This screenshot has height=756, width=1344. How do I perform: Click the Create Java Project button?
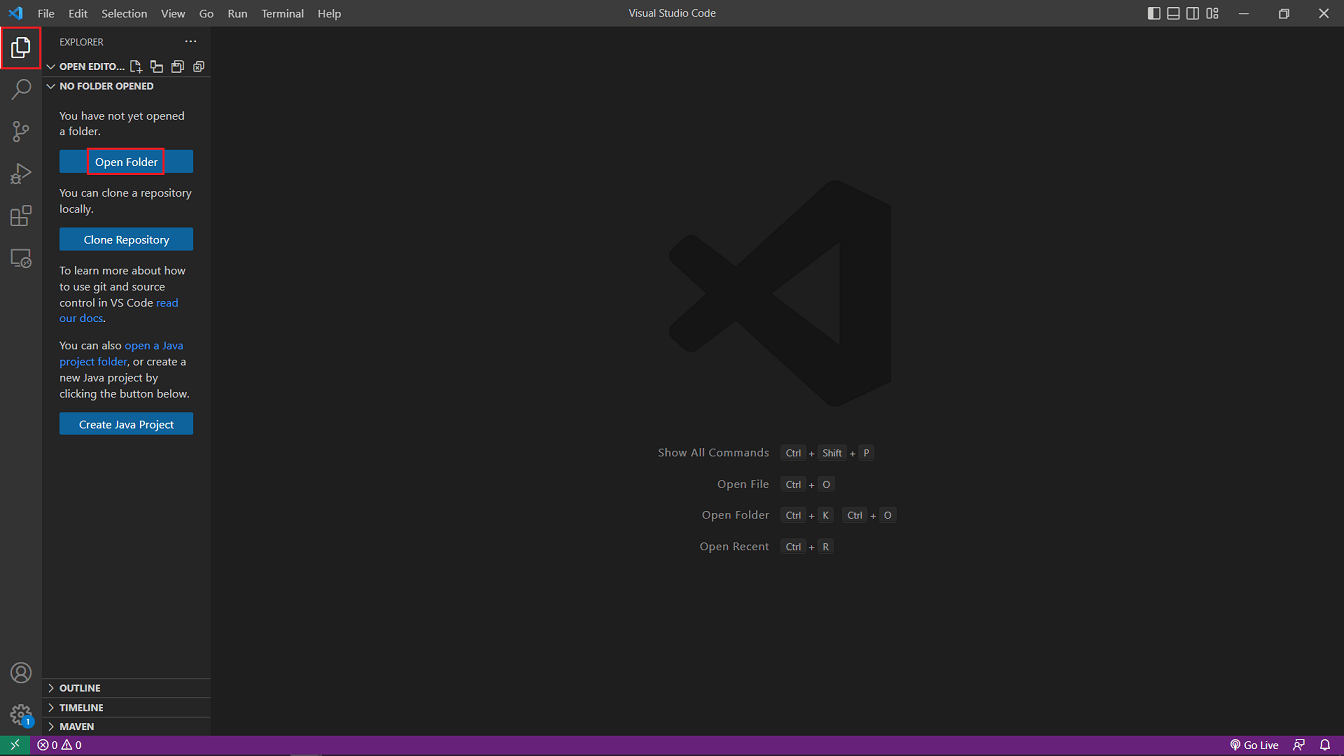point(126,424)
